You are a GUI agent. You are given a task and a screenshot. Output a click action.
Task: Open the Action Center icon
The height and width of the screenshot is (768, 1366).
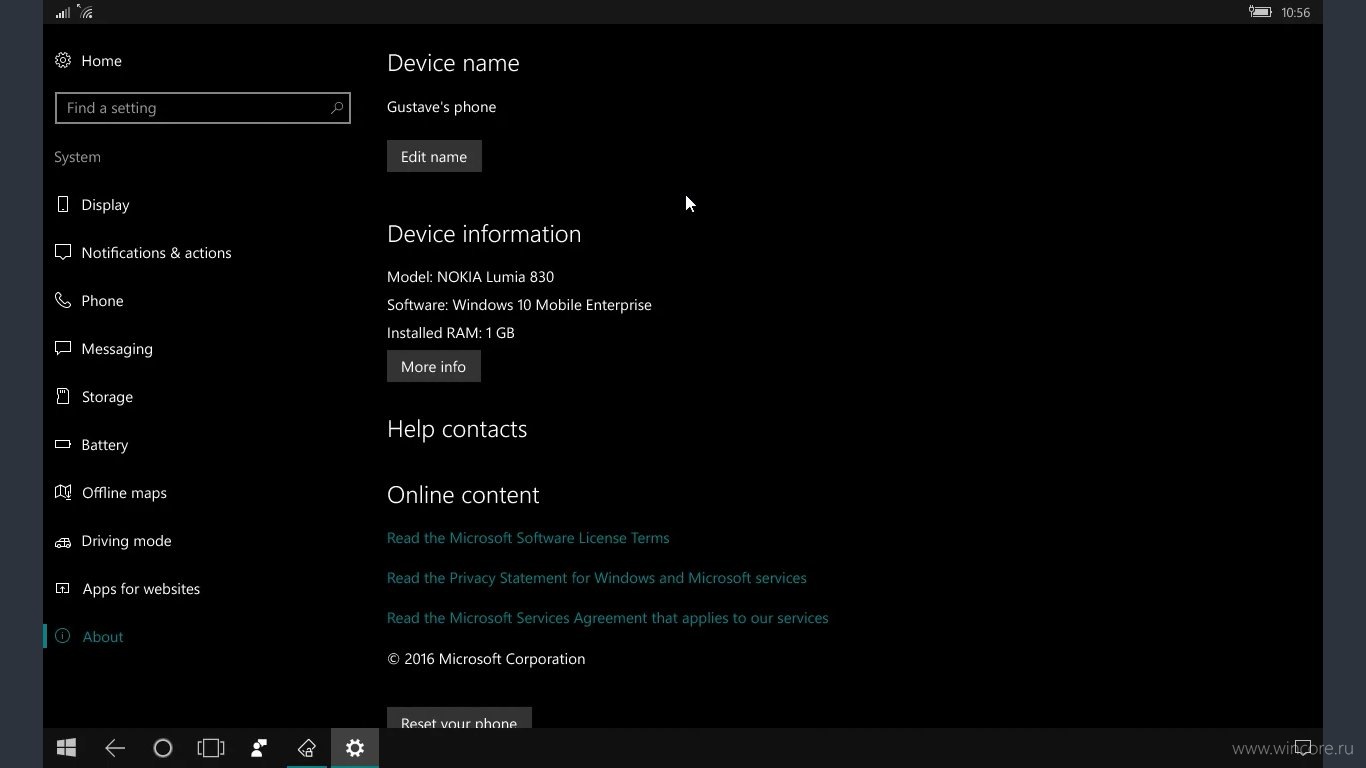tap(1303, 747)
